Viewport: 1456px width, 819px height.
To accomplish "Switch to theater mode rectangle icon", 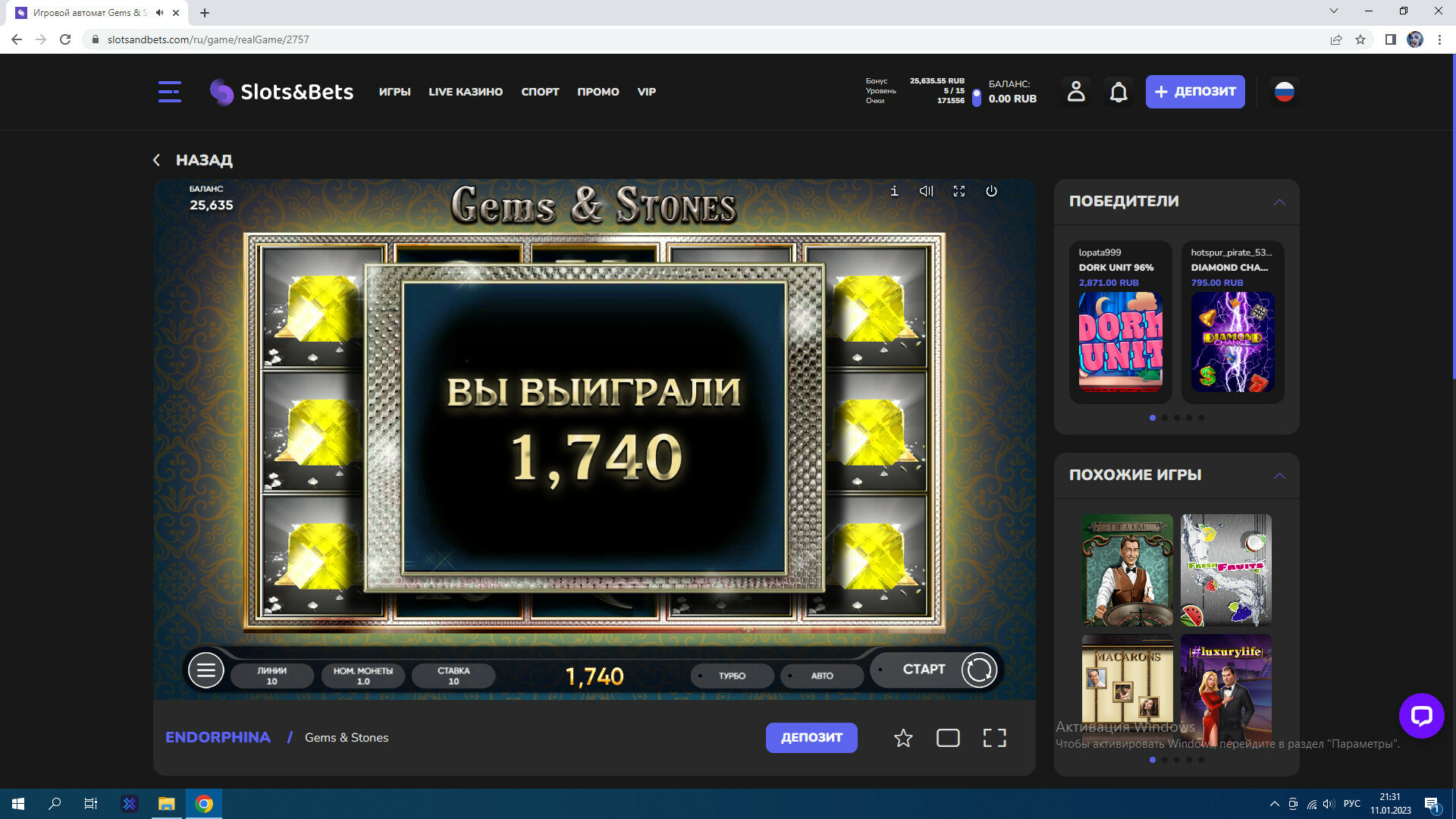I will 948,738.
